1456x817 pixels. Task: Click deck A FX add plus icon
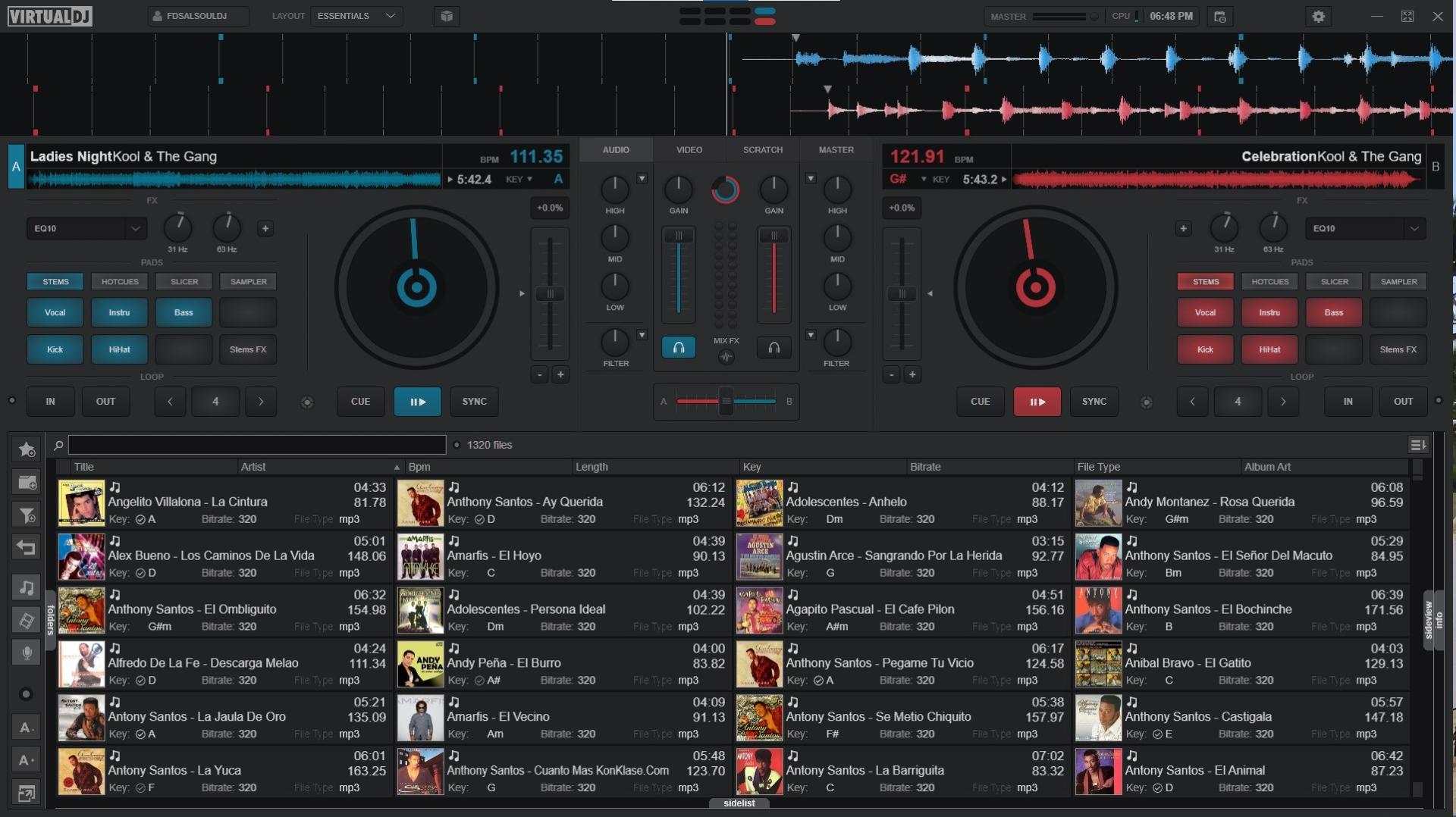tap(265, 228)
